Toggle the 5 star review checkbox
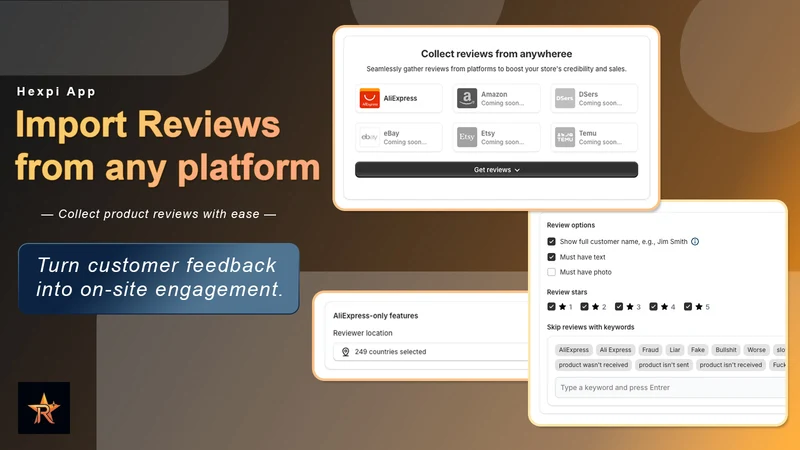Screen dimensions: 800x450 [688, 307]
